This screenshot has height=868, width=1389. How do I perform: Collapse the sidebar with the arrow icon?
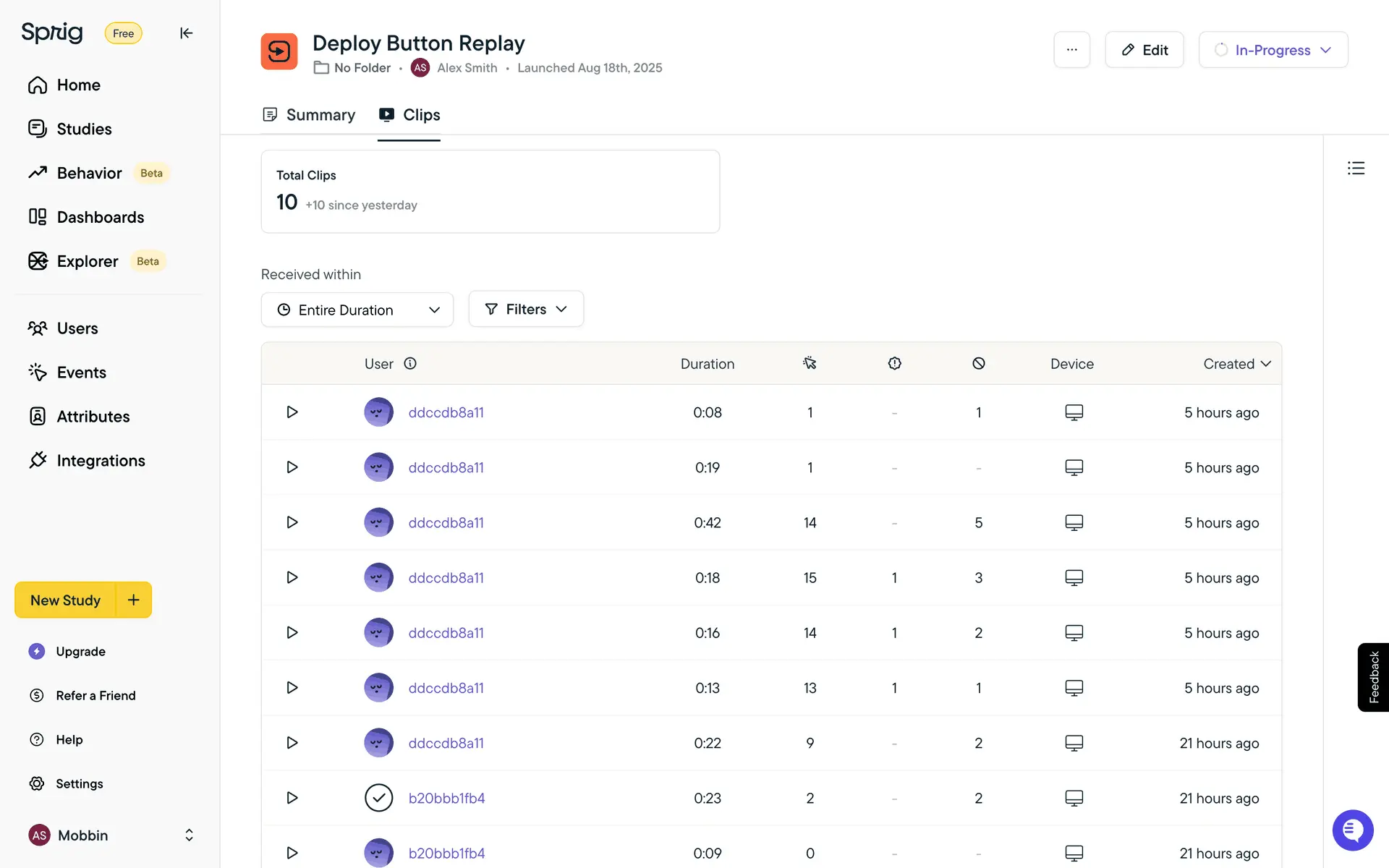pyautogui.click(x=186, y=33)
